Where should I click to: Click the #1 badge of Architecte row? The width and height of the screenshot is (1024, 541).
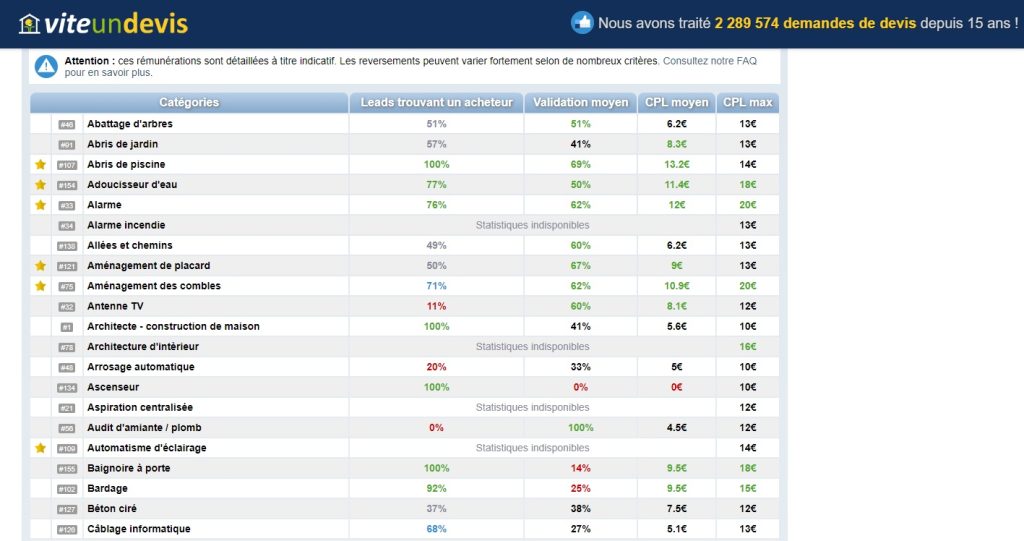point(67,327)
